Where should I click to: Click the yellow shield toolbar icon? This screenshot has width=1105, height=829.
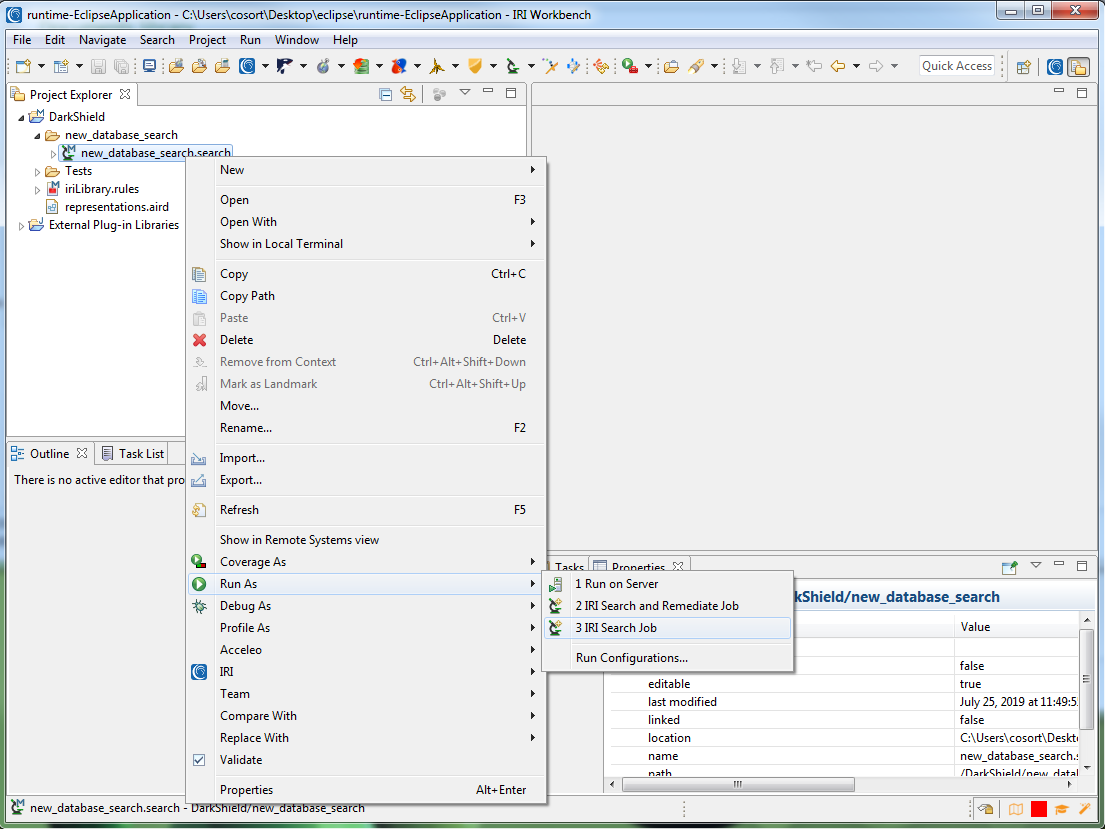[x=475, y=66]
